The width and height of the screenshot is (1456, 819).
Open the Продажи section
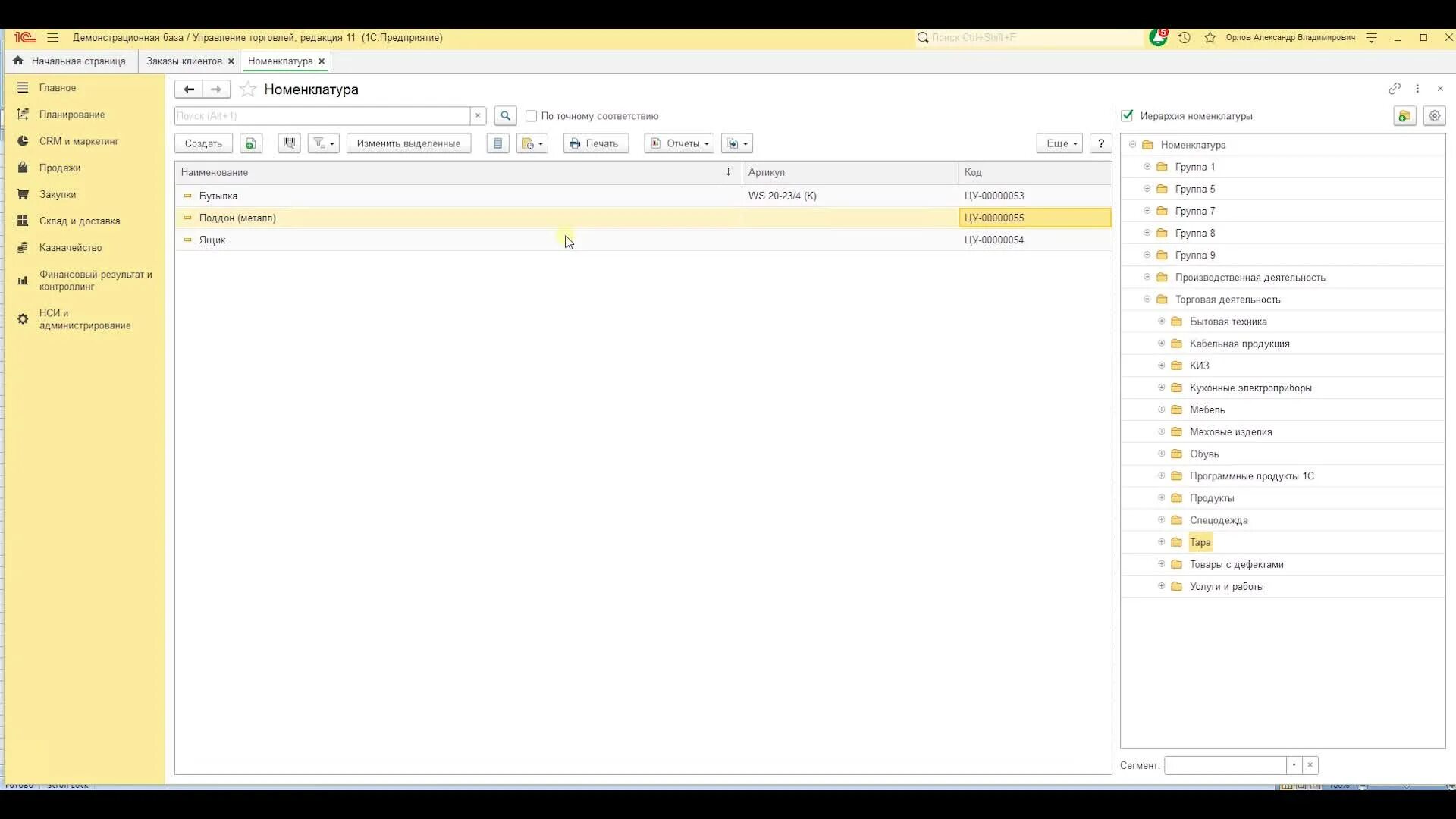pyautogui.click(x=60, y=168)
